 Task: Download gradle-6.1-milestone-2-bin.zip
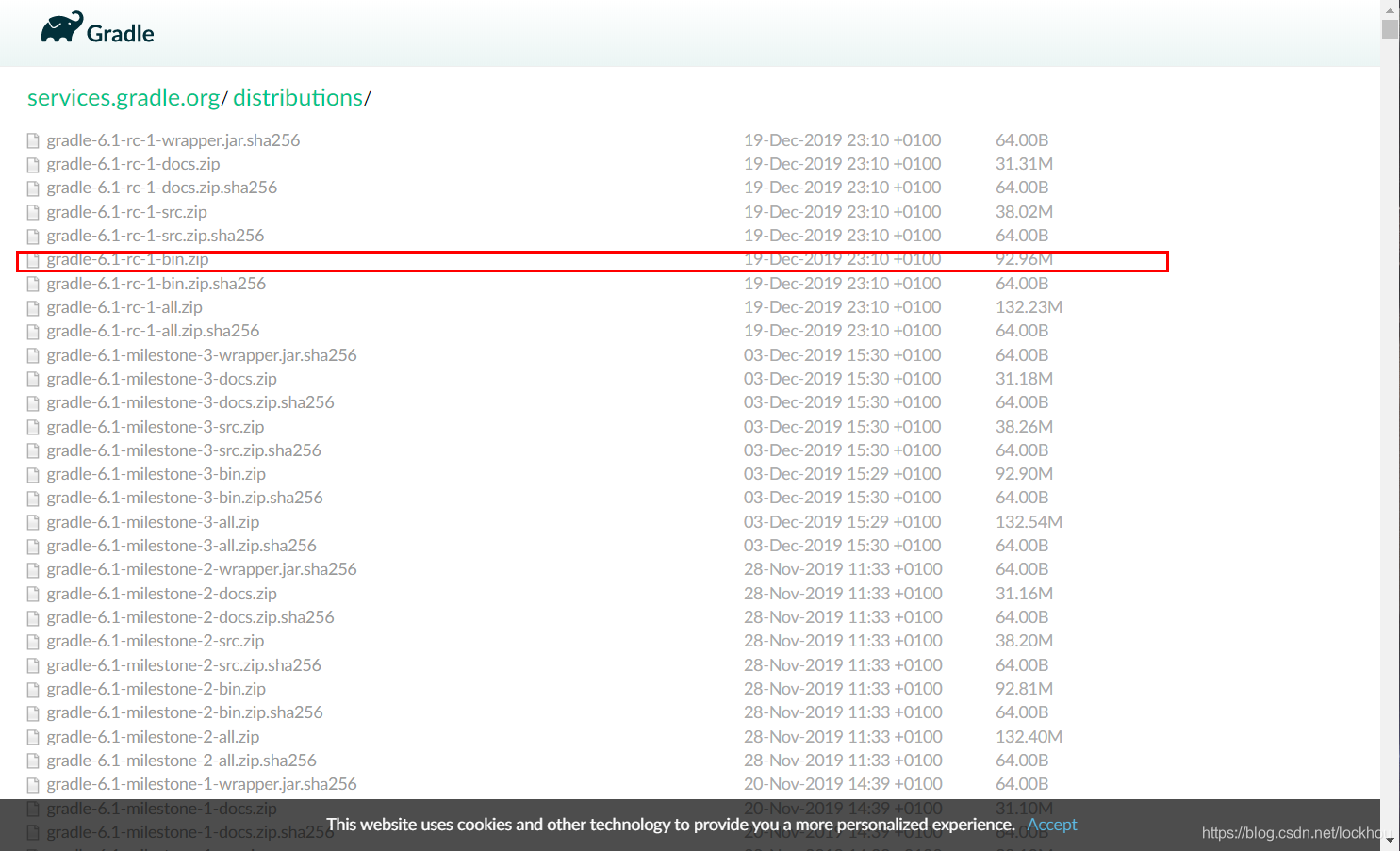(x=156, y=689)
